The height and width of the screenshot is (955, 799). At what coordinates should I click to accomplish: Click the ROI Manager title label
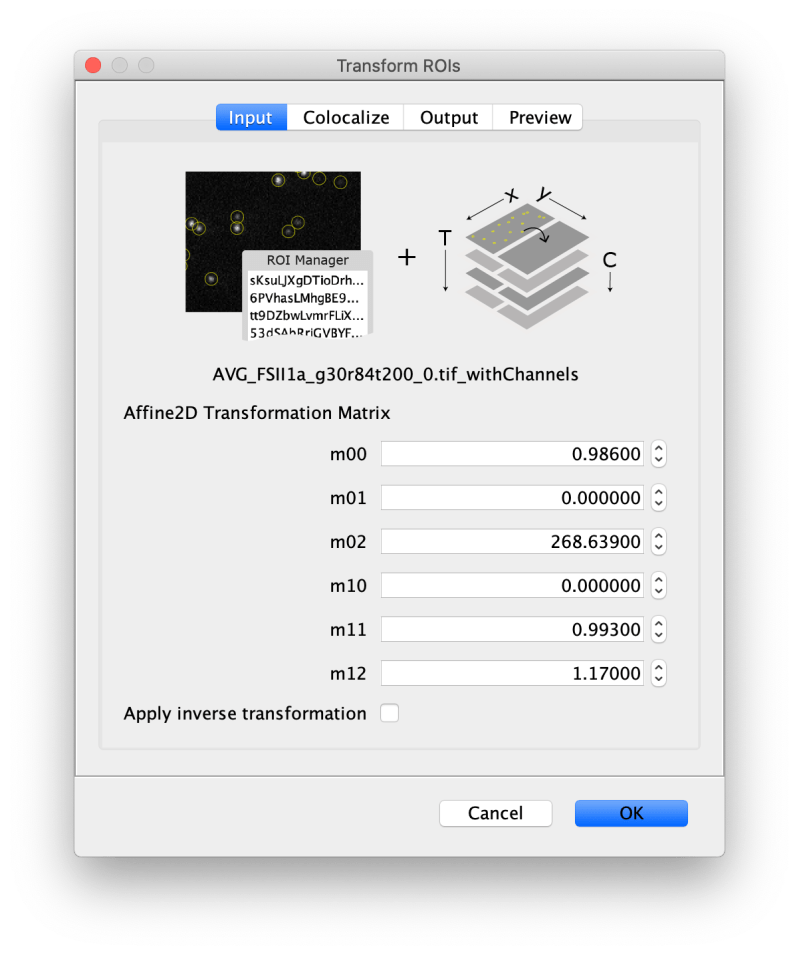tap(308, 260)
